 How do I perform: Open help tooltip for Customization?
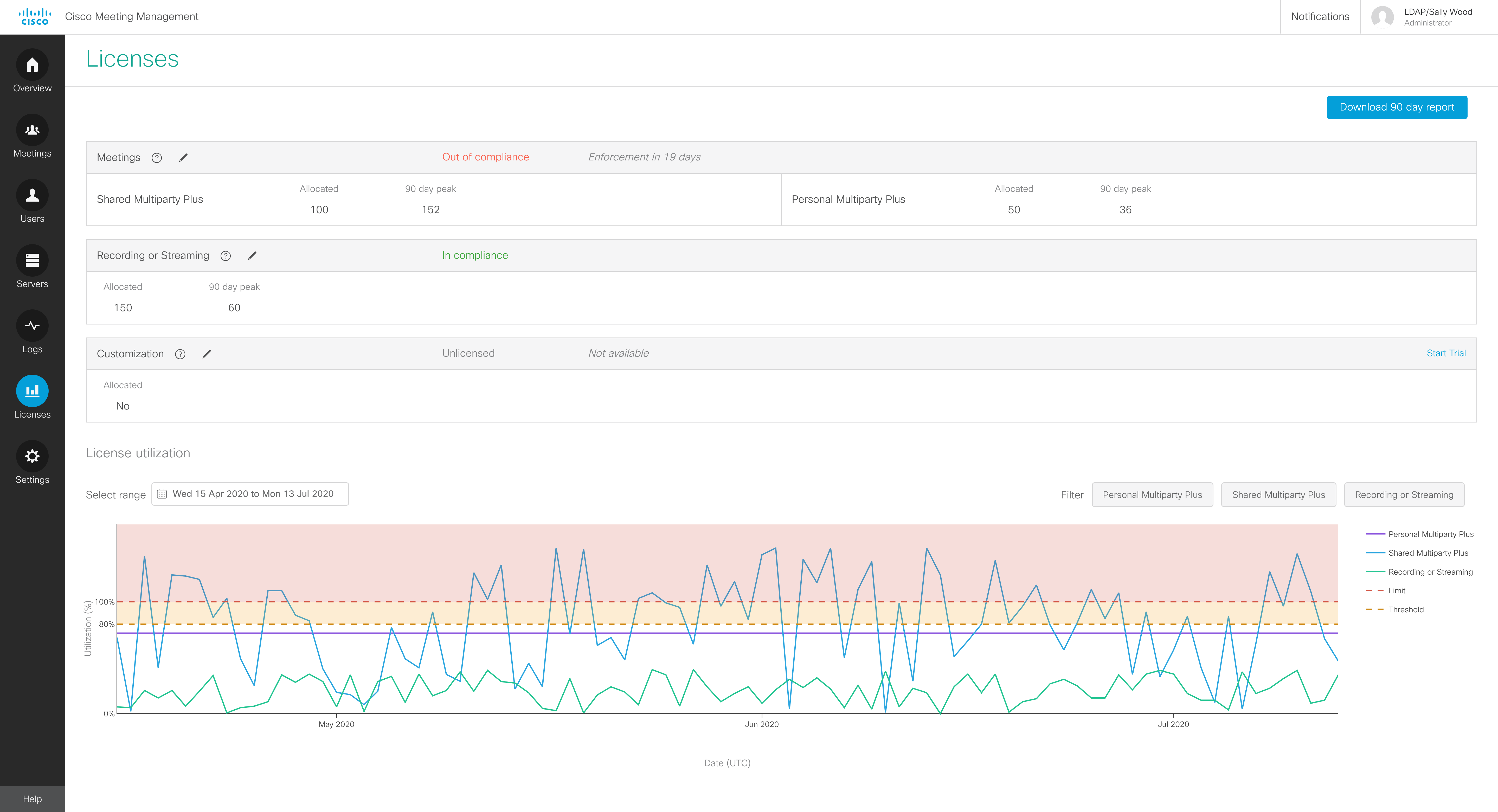click(180, 354)
